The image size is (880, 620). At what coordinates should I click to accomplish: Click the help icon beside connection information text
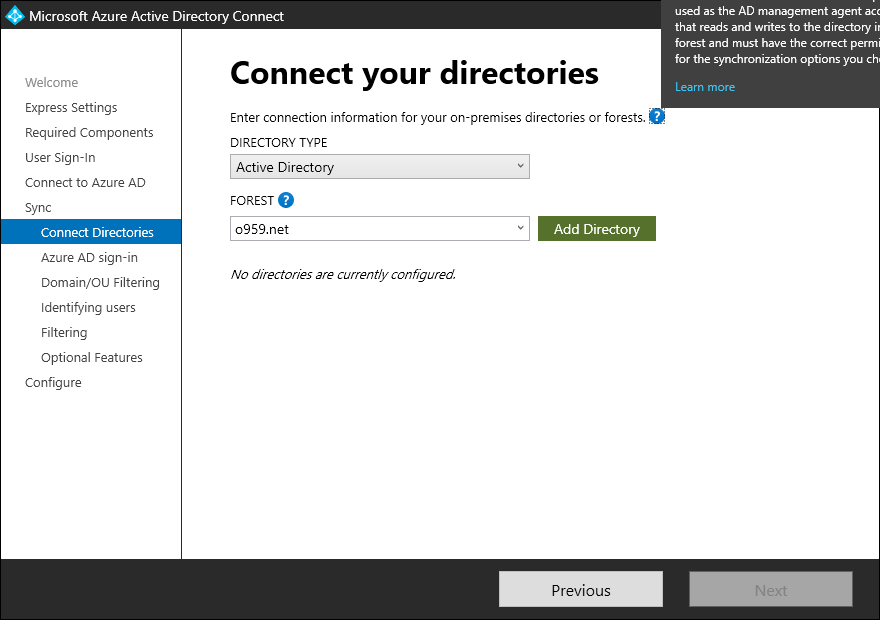pyautogui.click(x=657, y=117)
